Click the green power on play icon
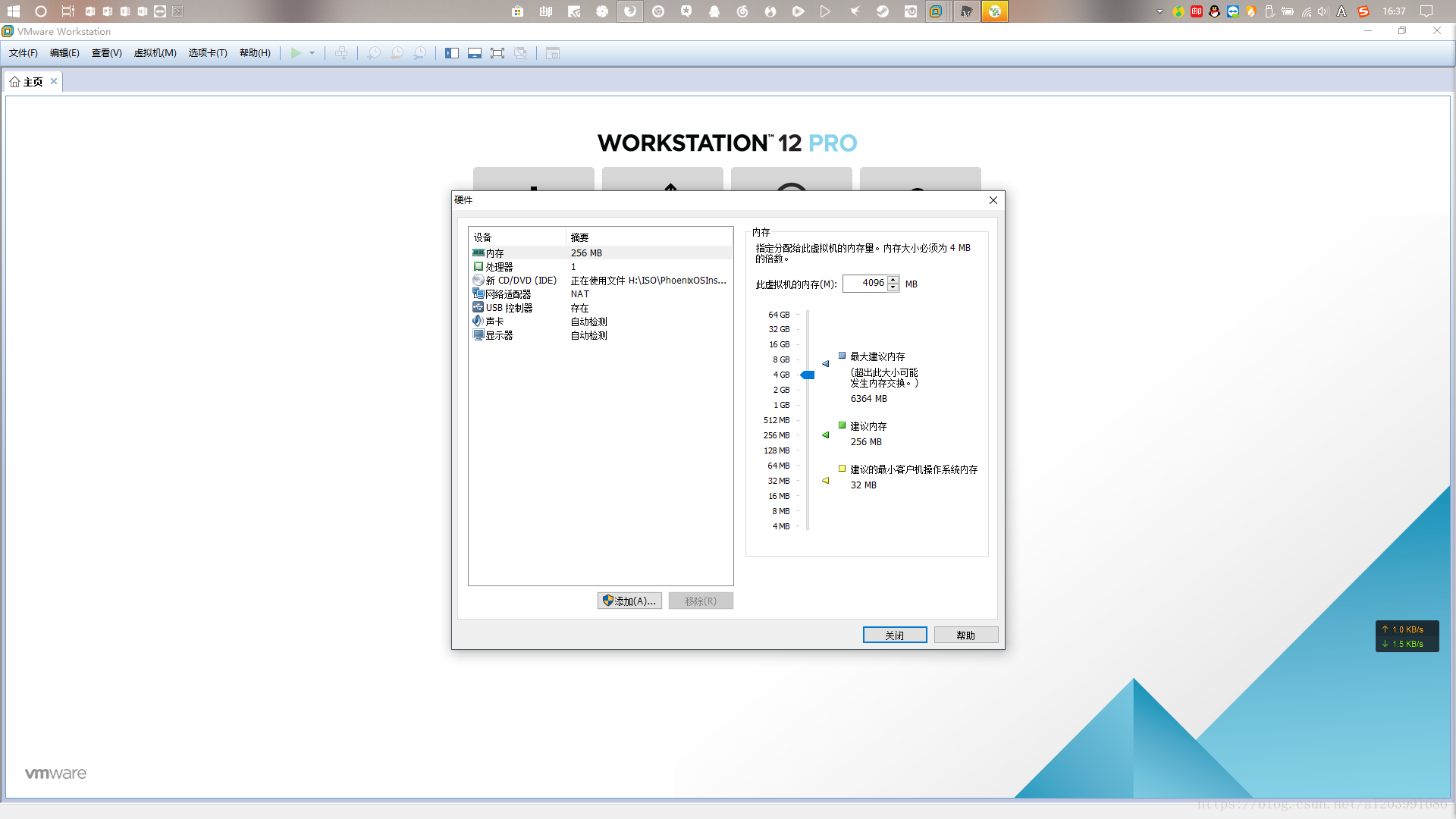Screen dimensions: 1456x819 pyautogui.click(x=296, y=53)
